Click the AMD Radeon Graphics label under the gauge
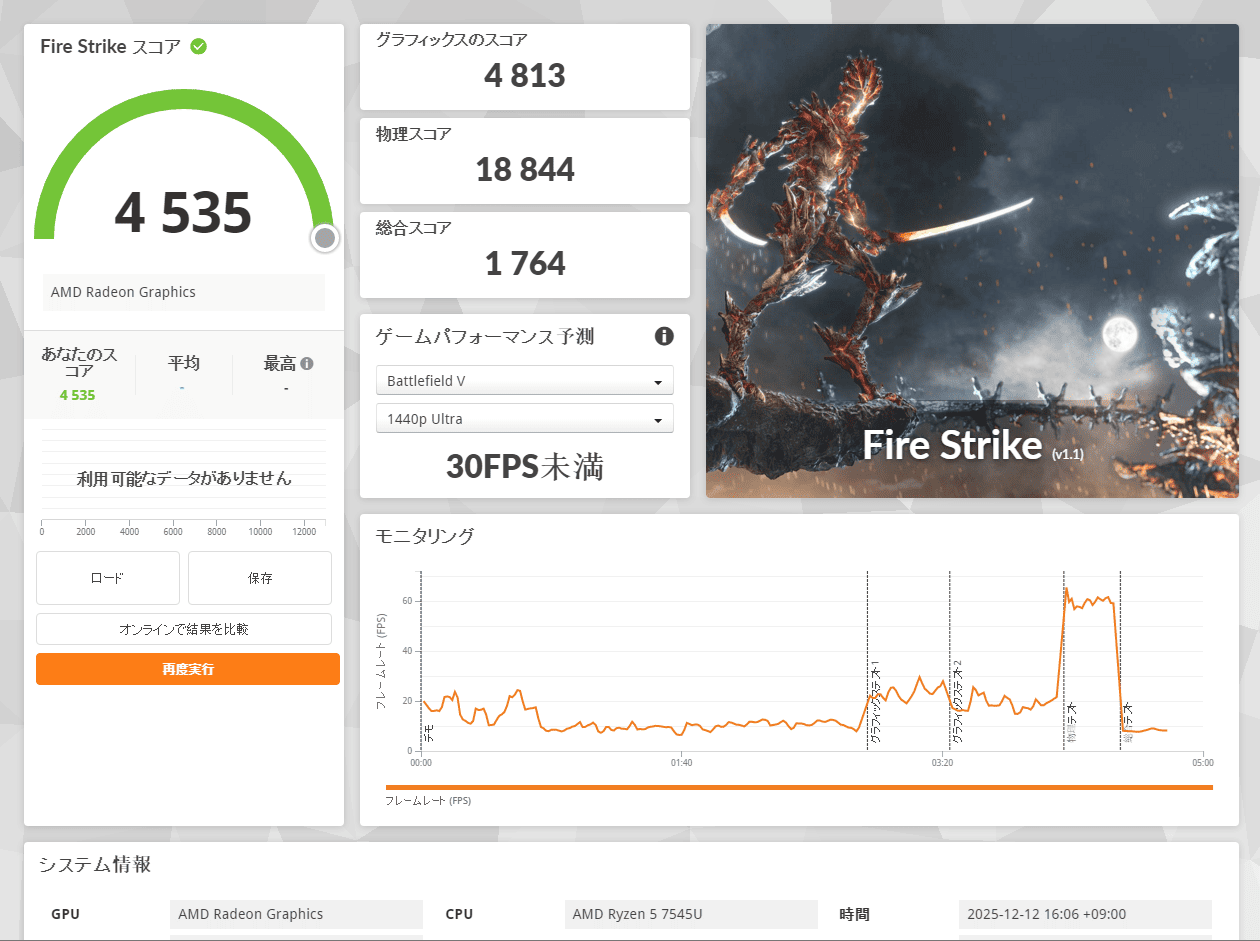The image size is (1260, 941). pos(184,292)
